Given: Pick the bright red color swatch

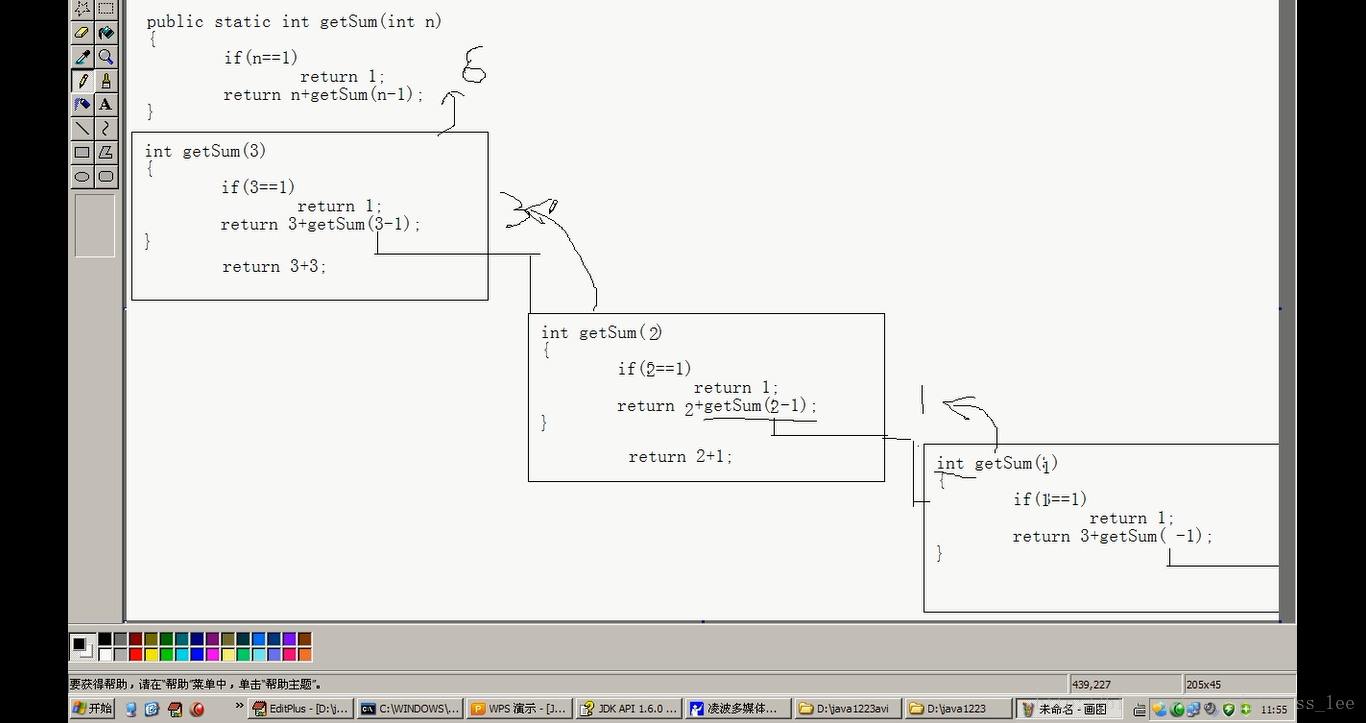Looking at the screenshot, I should (x=136, y=654).
